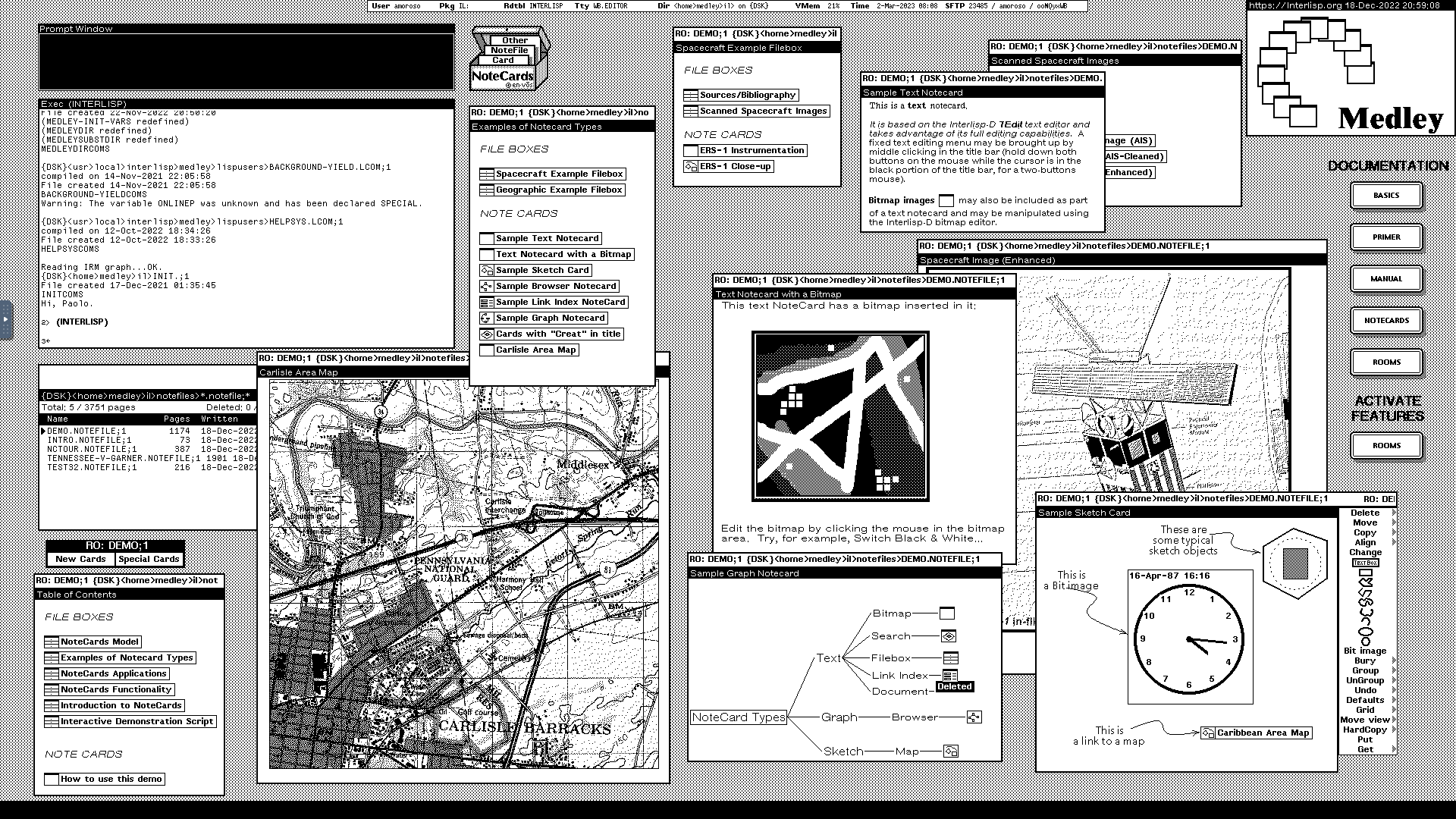
Task: Click the Sample Sketch Card link icon
Action: click(x=487, y=270)
